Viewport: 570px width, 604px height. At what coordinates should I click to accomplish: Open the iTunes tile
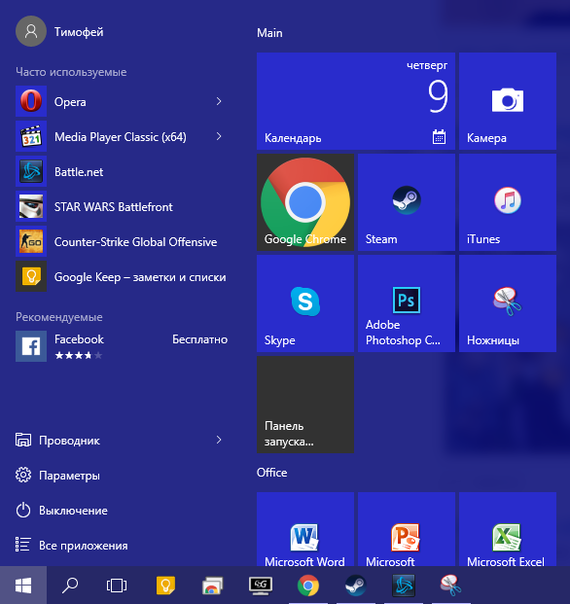(508, 203)
